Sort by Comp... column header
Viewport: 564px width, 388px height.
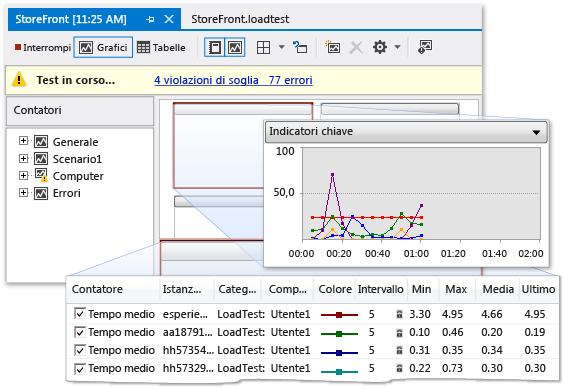[x=288, y=289]
